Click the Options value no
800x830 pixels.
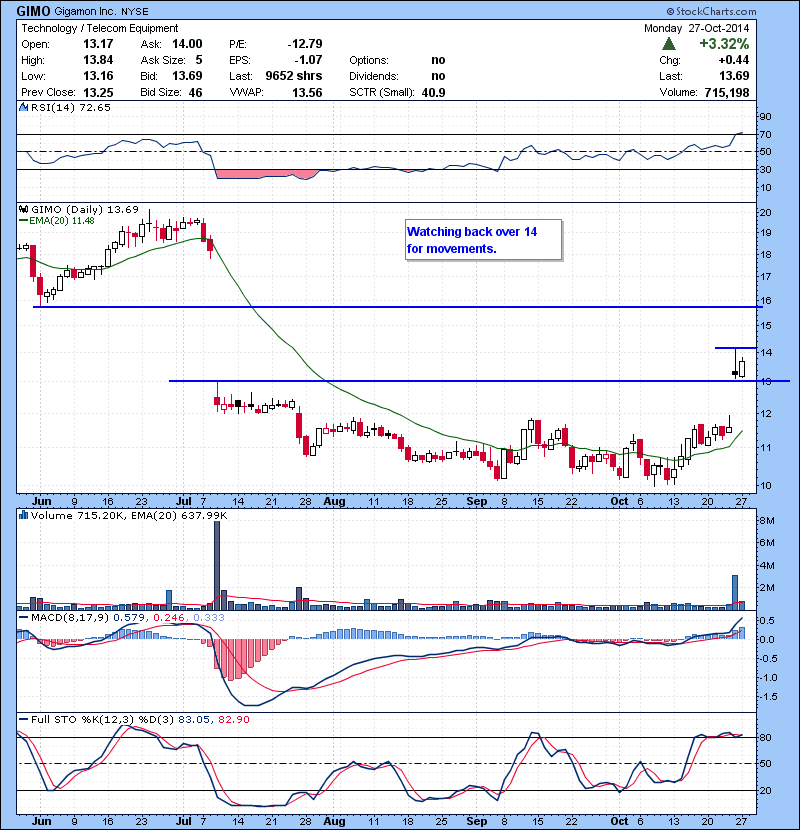[x=438, y=60]
